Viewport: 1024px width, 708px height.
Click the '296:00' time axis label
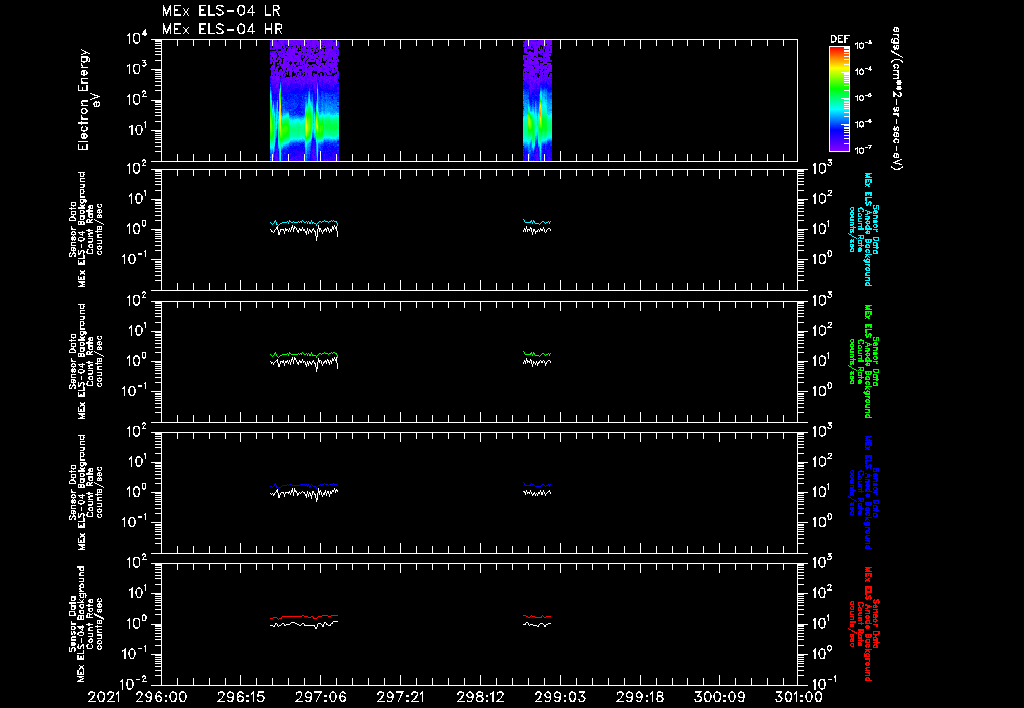[161, 697]
